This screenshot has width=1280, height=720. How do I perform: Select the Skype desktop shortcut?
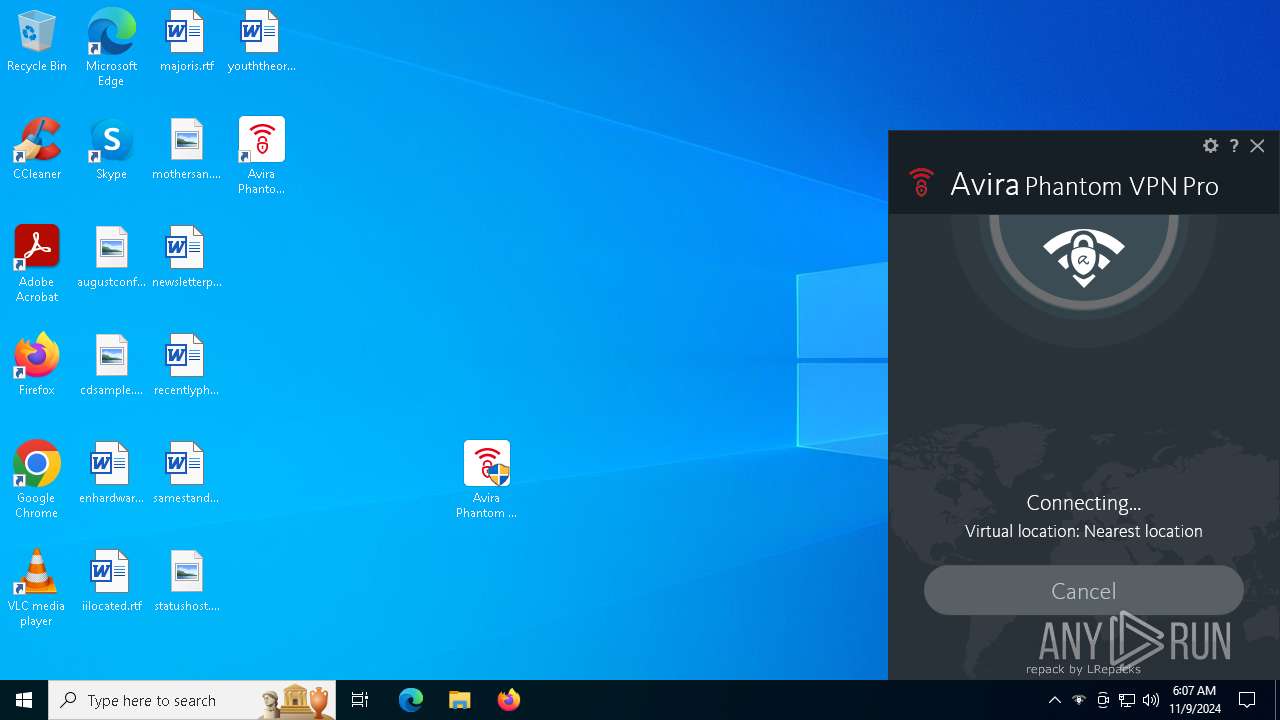point(111,150)
